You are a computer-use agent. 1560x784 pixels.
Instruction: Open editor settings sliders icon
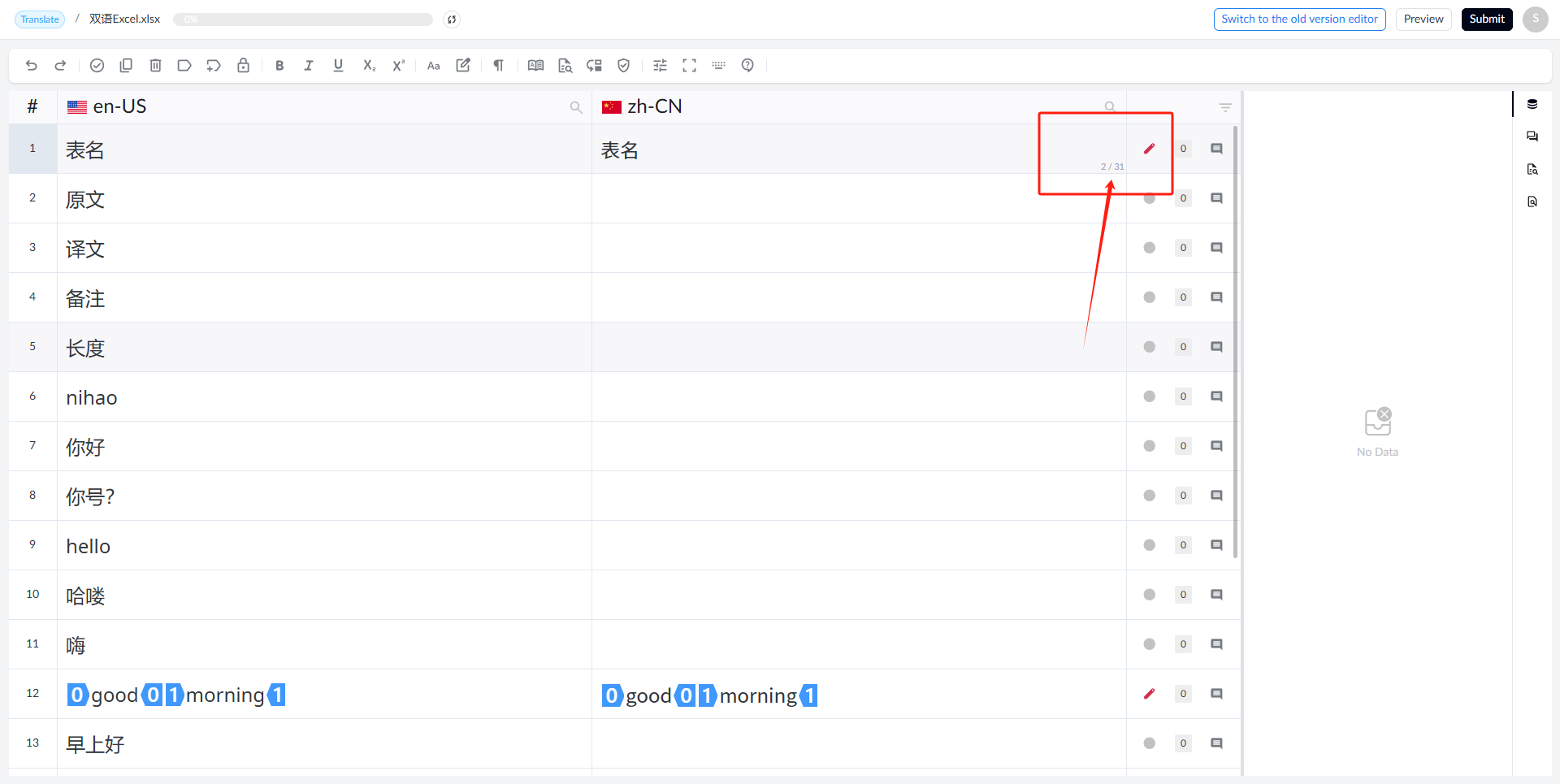pyautogui.click(x=660, y=66)
